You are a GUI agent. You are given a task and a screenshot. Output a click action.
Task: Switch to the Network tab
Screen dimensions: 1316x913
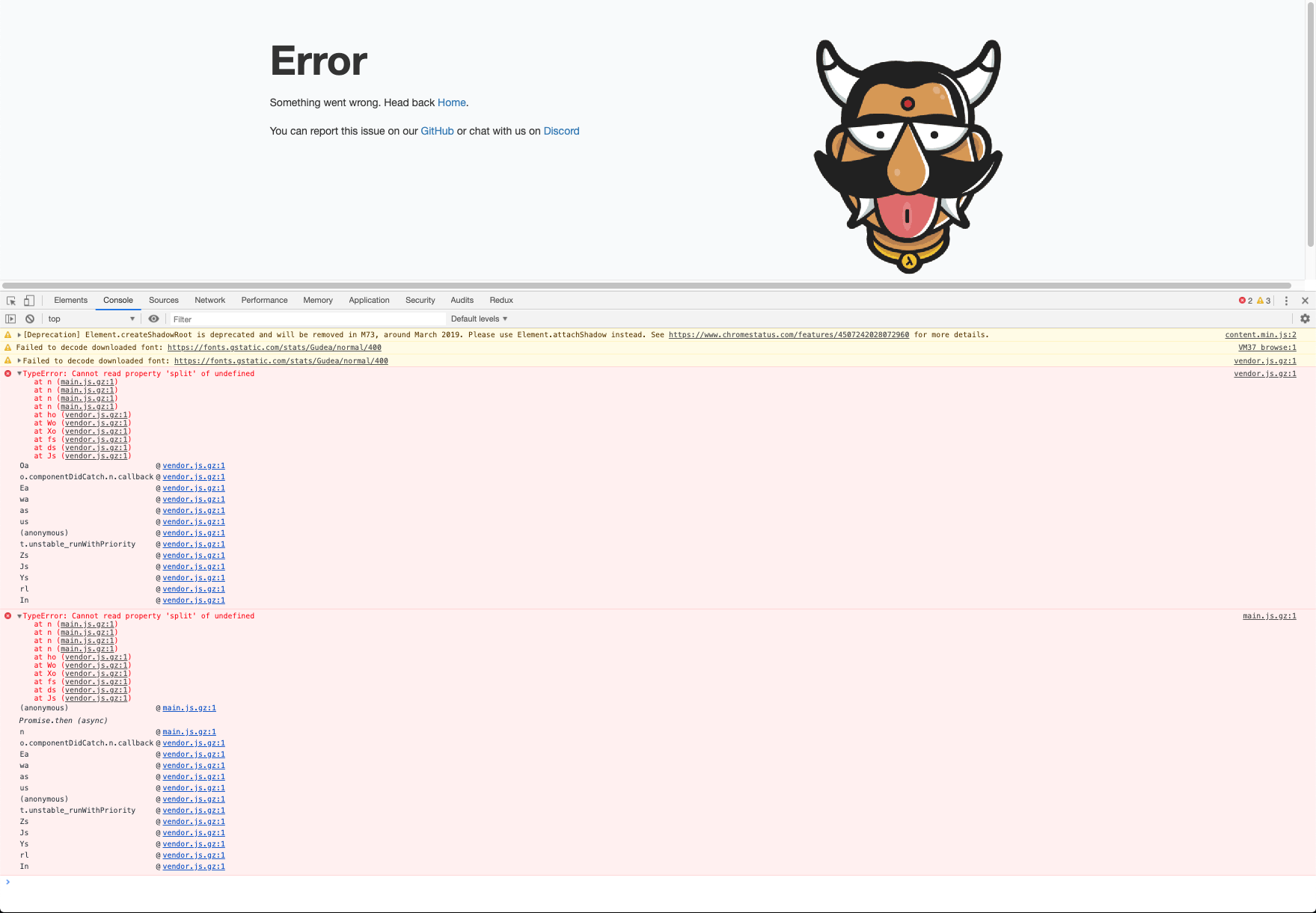[x=209, y=300]
